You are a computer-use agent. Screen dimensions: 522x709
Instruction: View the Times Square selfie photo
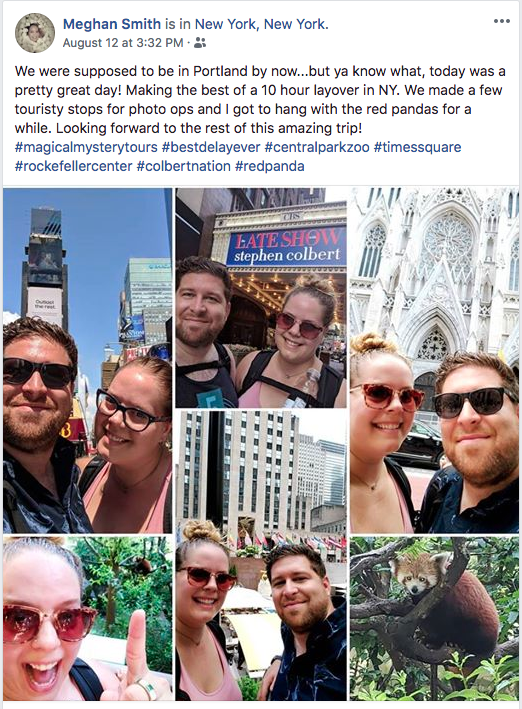(87, 360)
